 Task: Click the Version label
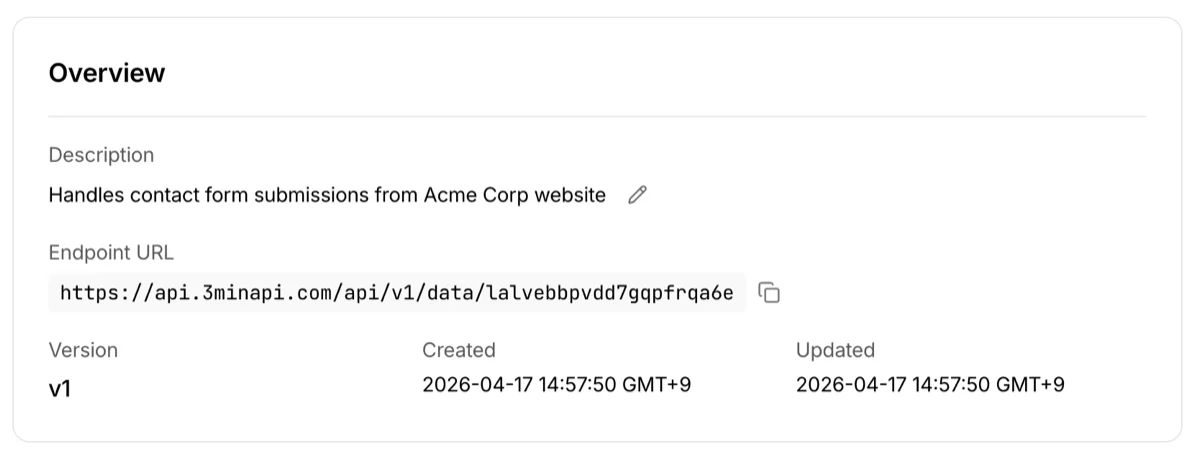(83, 350)
